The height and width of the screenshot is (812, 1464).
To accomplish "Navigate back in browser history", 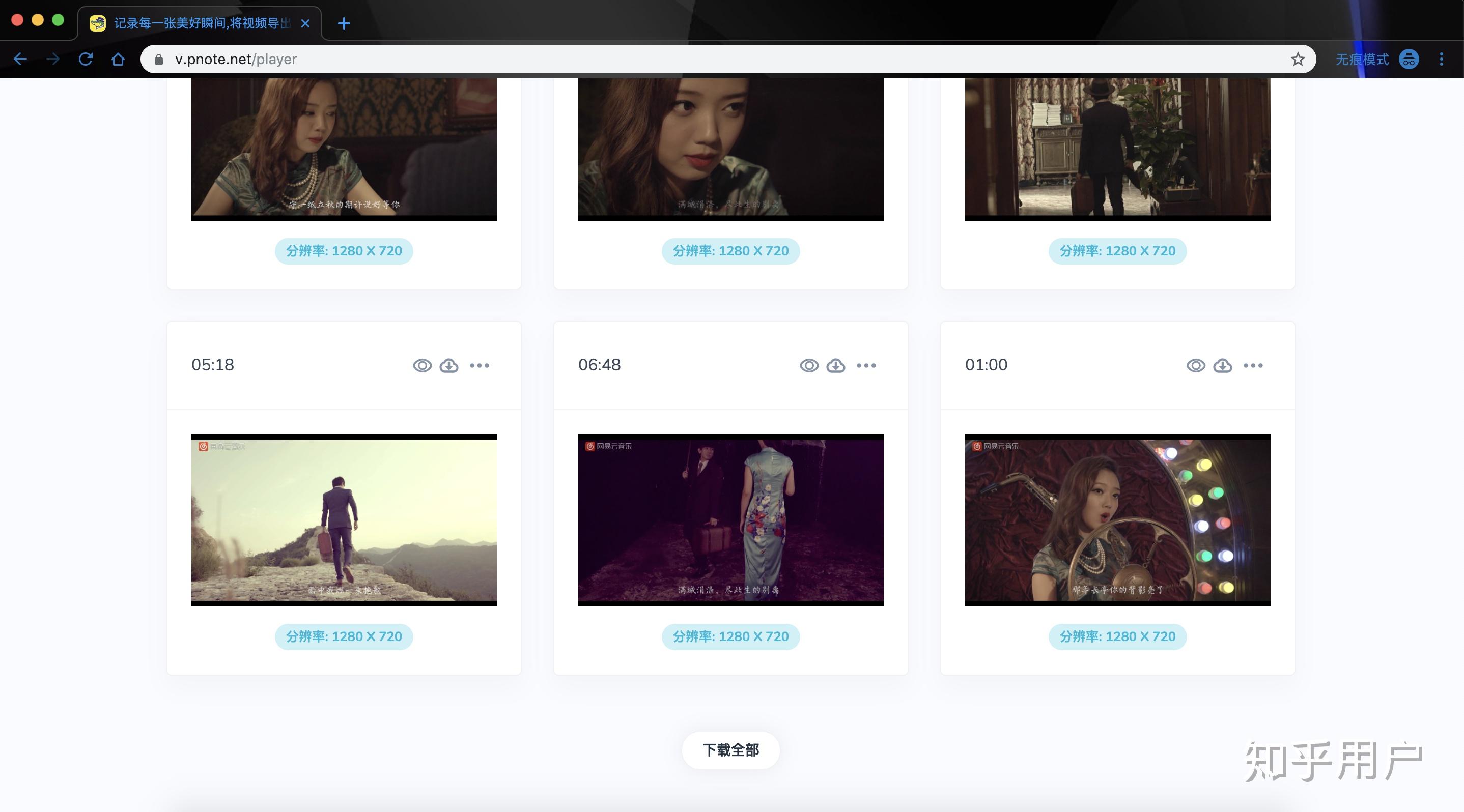I will pos(20,59).
